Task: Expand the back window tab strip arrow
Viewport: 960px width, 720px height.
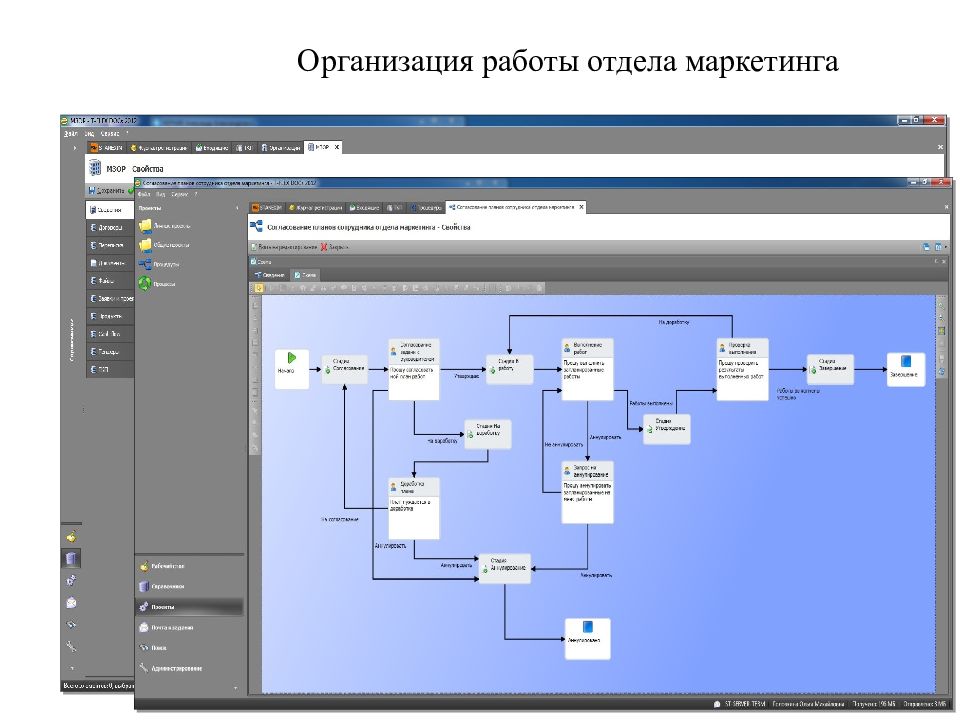Action: 75,148
